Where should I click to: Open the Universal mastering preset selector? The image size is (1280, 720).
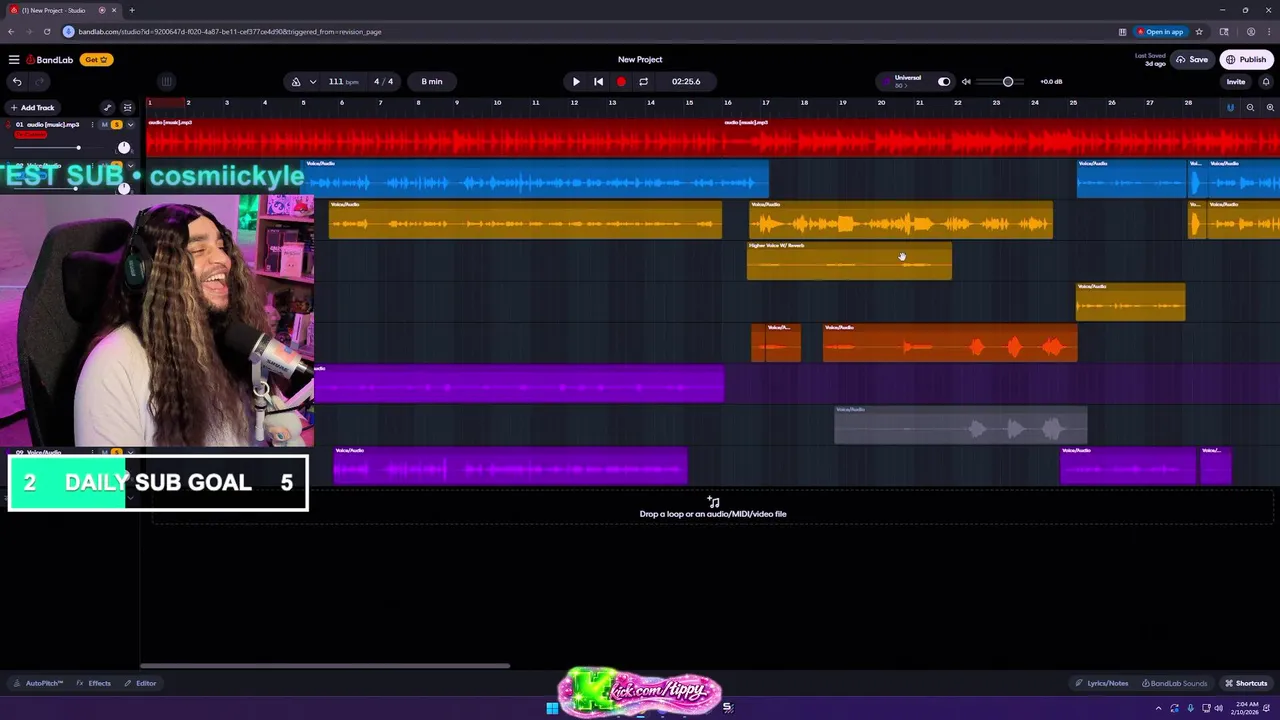[x=907, y=81]
